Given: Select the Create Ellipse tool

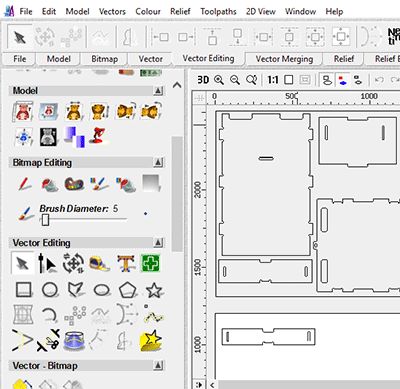Looking at the screenshot, I should (101, 290).
